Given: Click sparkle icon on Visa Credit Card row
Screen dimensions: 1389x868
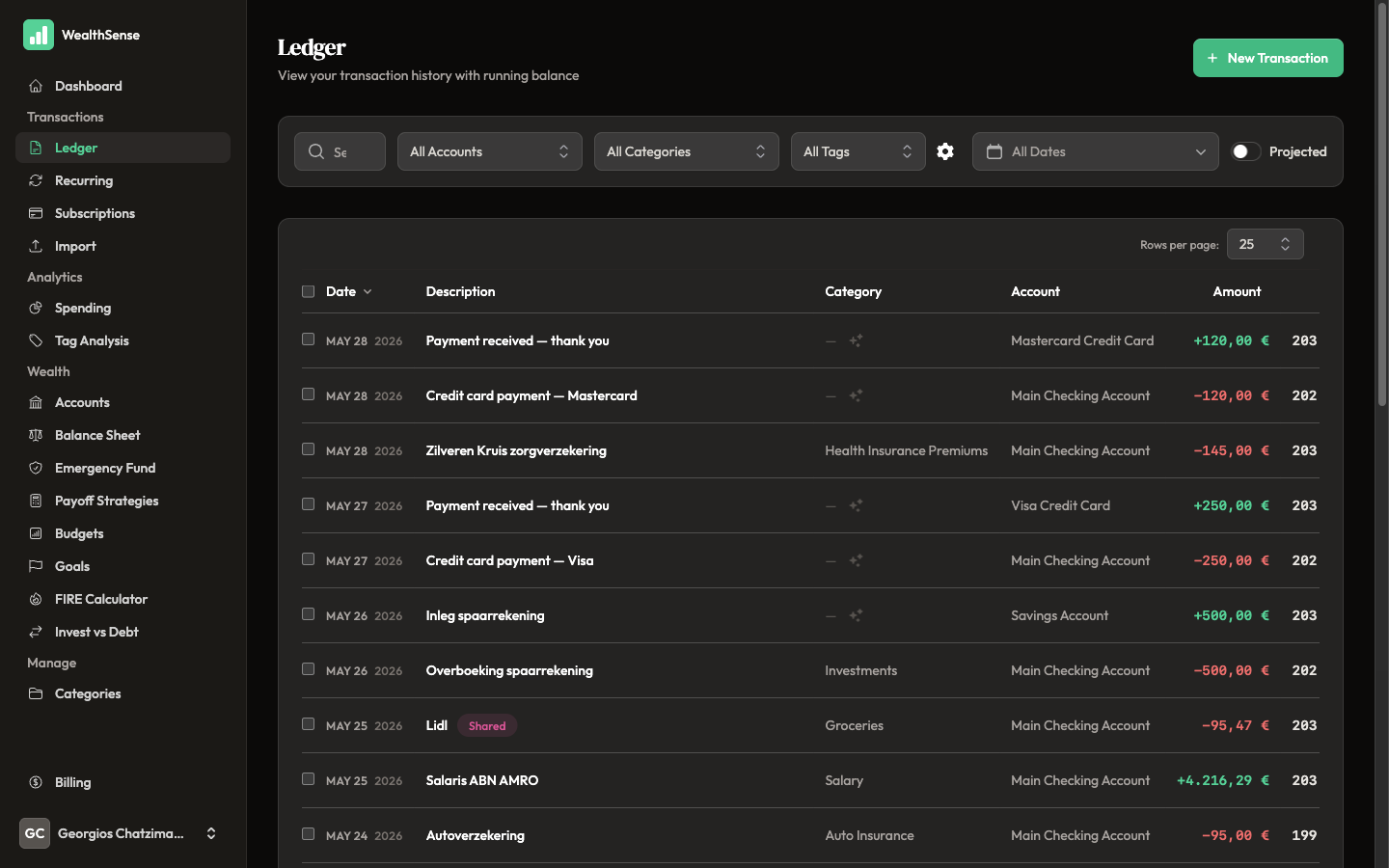Looking at the screenshot, I should pos(856,505).
